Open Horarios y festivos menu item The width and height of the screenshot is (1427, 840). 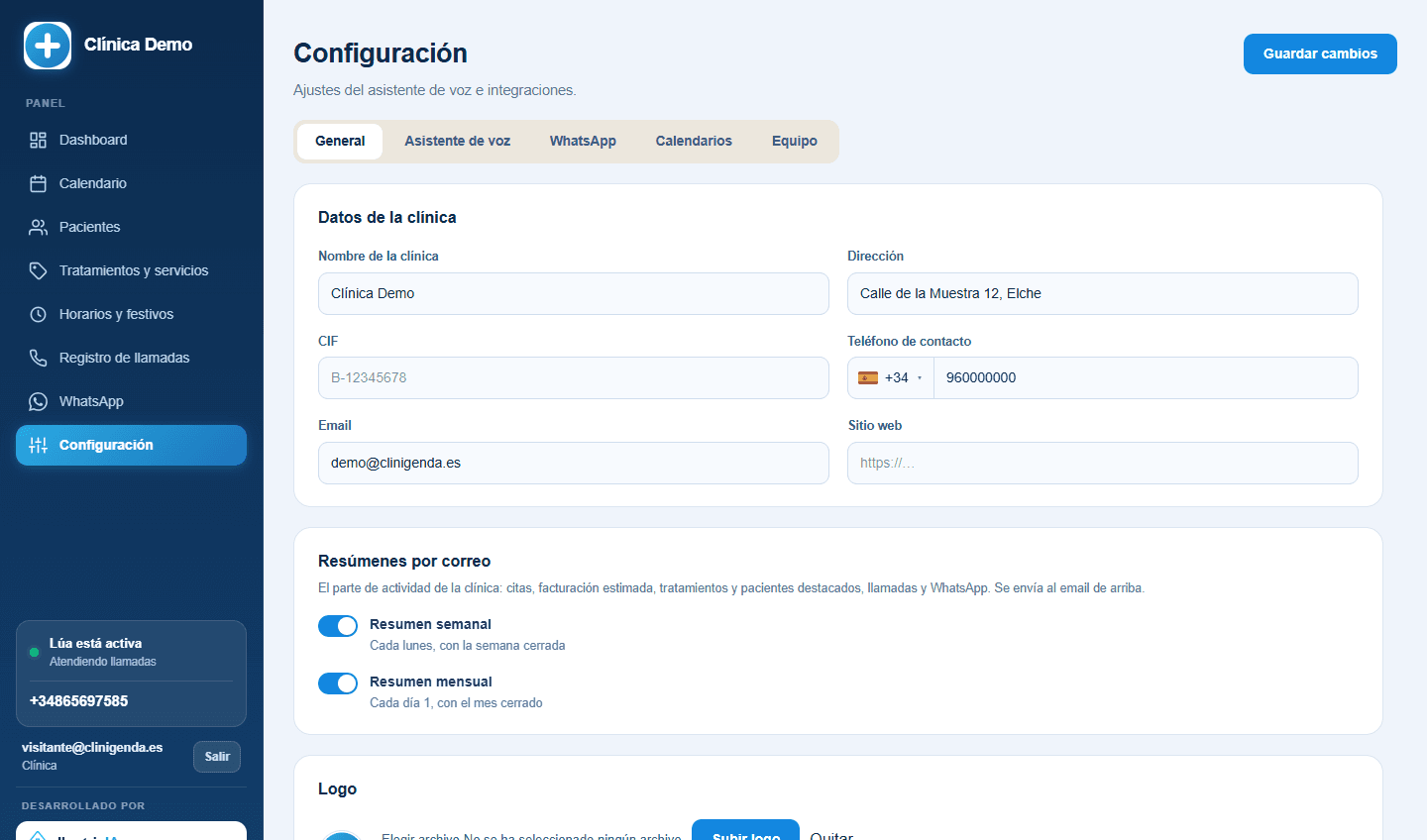131,314
